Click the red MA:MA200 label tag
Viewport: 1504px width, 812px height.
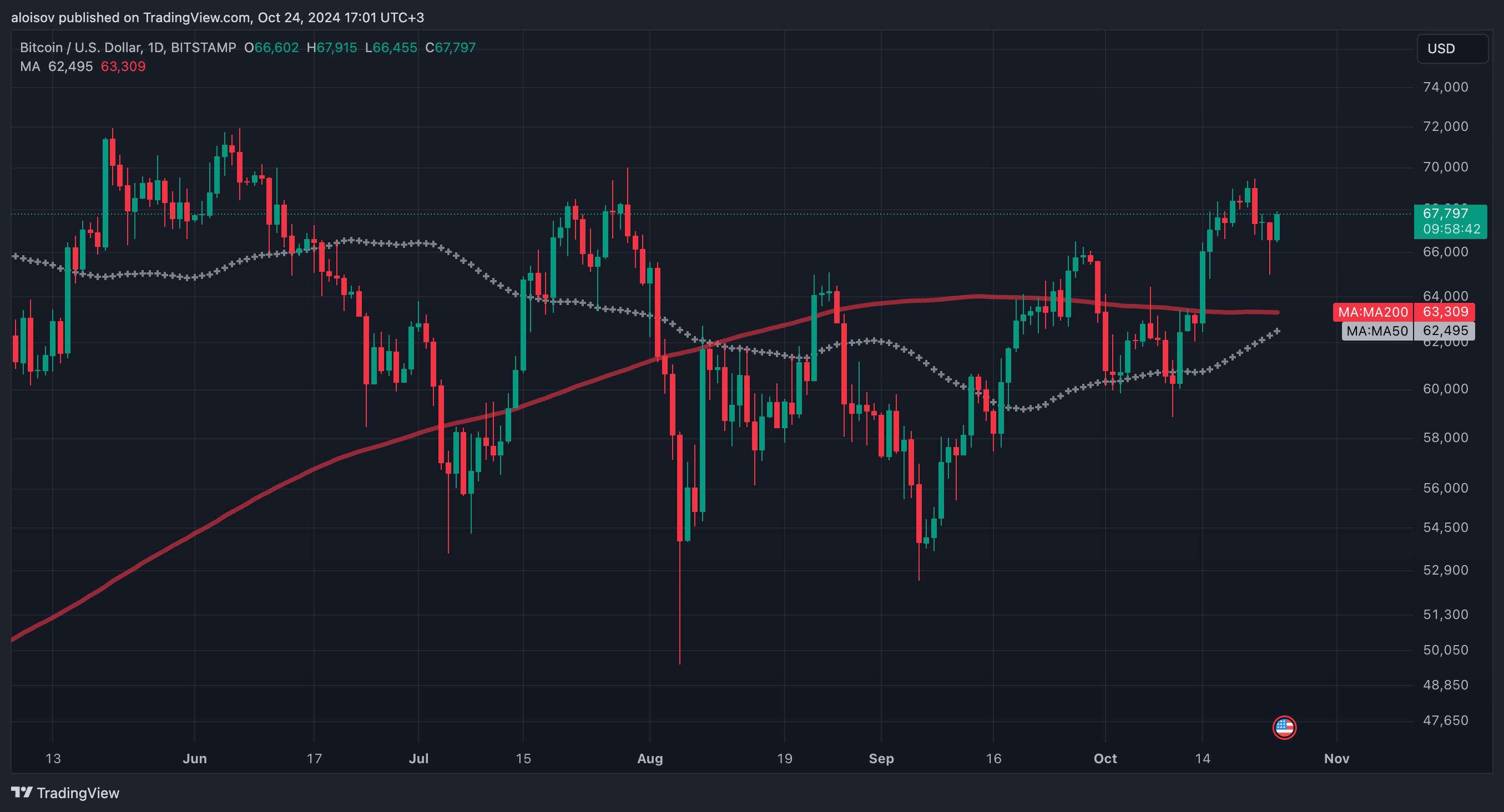tap(1373, 312)
